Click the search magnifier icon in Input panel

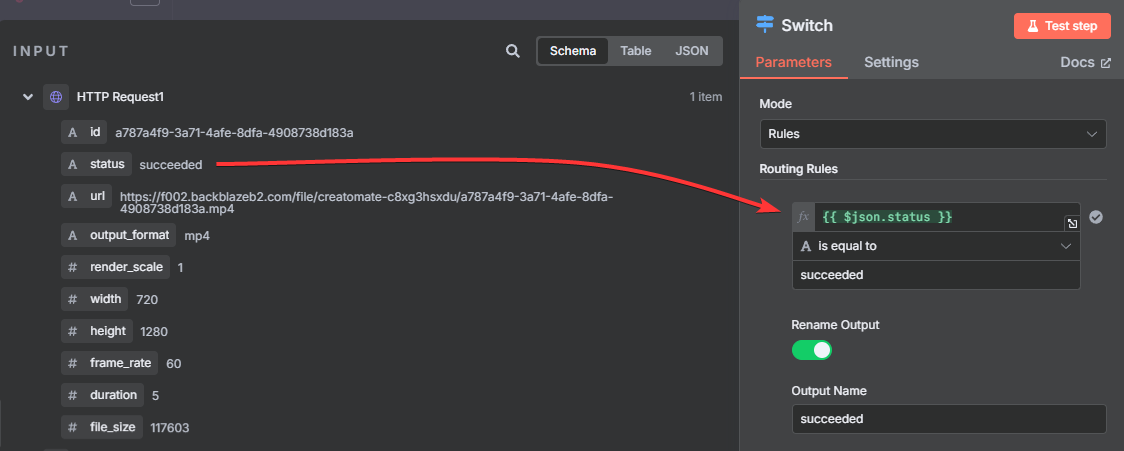[x=512, y=51]
